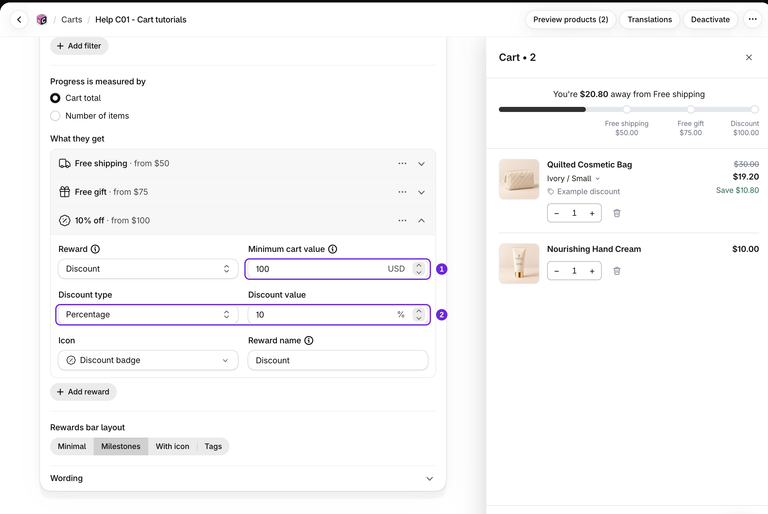Click the Deactivate button
Viewport: 768px width, 514px height.
tap(710, 20)
